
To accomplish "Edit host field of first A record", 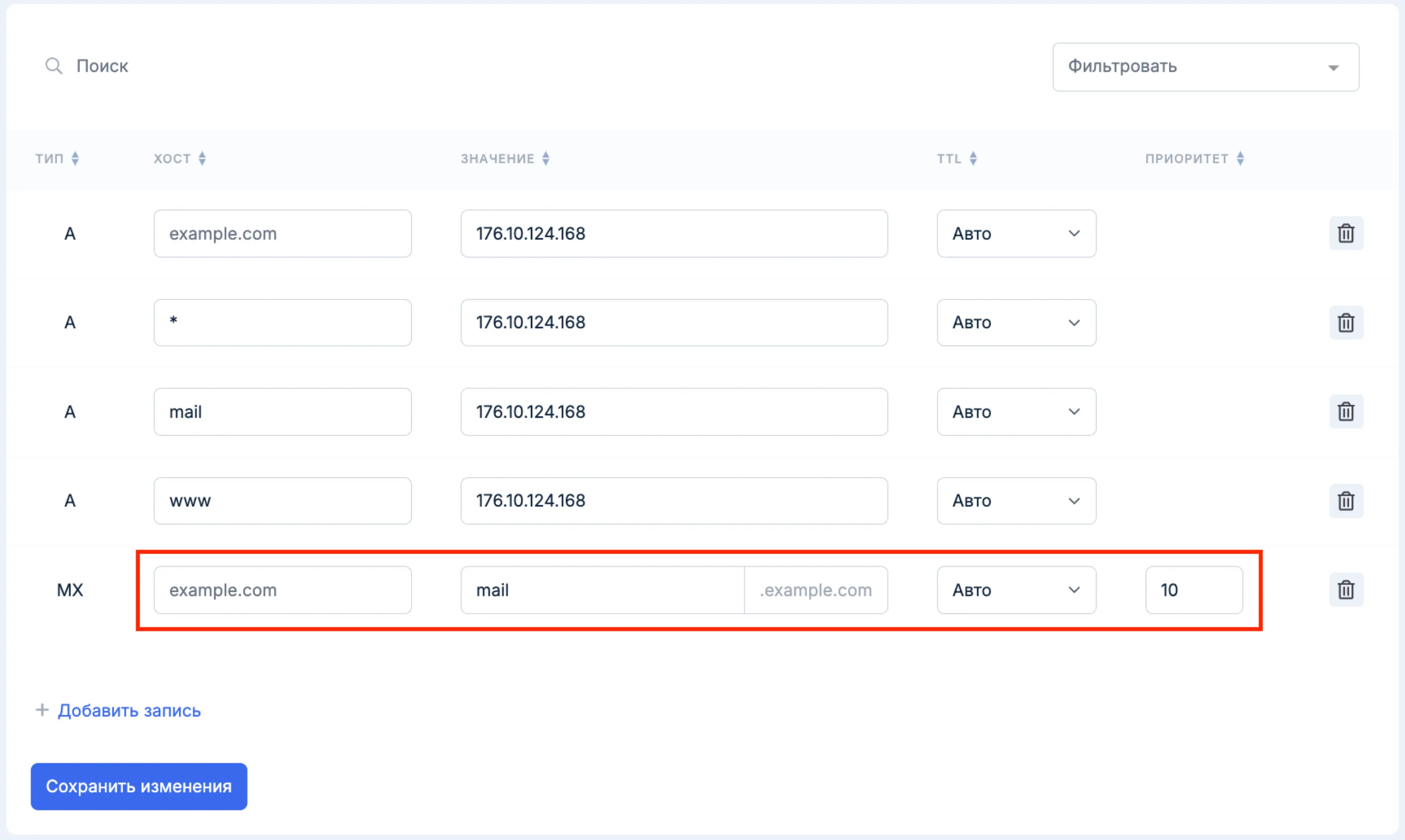I will pos(283,234).
